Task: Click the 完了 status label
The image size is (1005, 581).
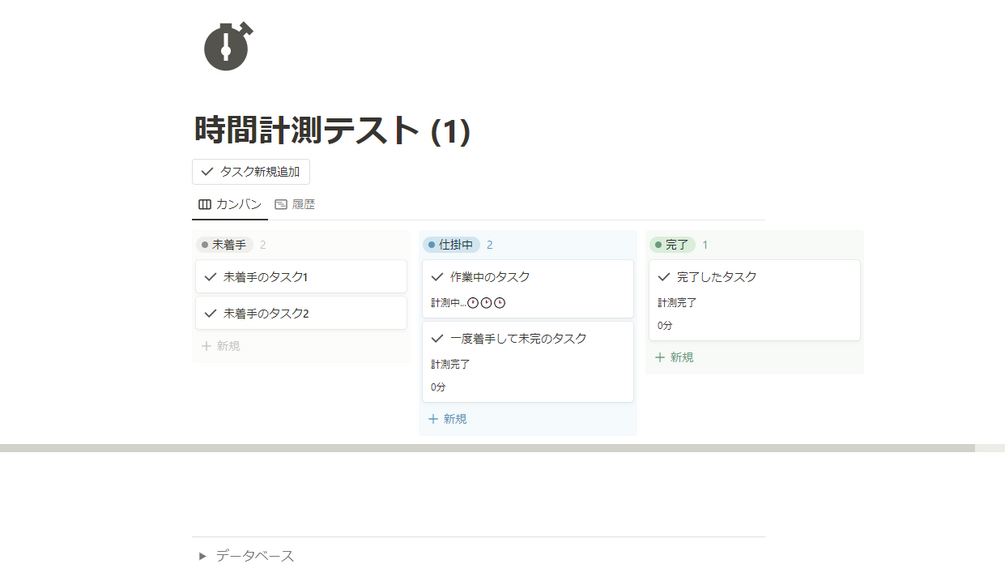Action: (672, 245)
